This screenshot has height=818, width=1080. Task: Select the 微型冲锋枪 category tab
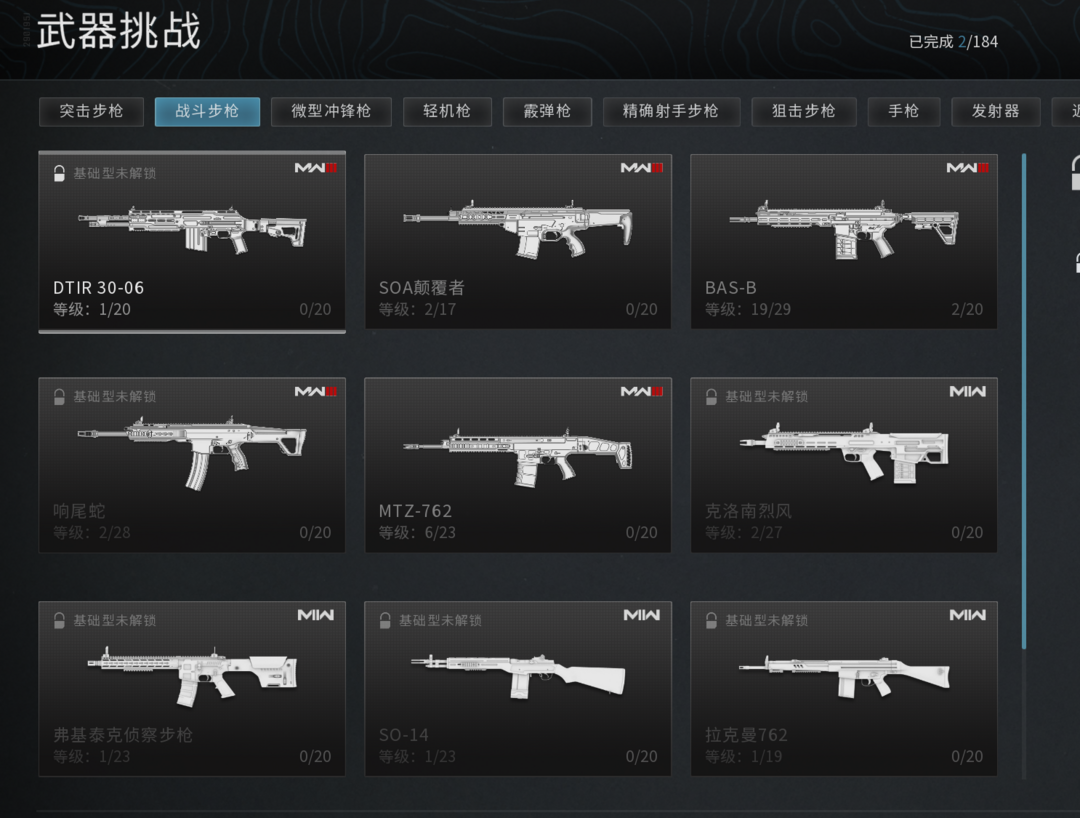(331, 112)
